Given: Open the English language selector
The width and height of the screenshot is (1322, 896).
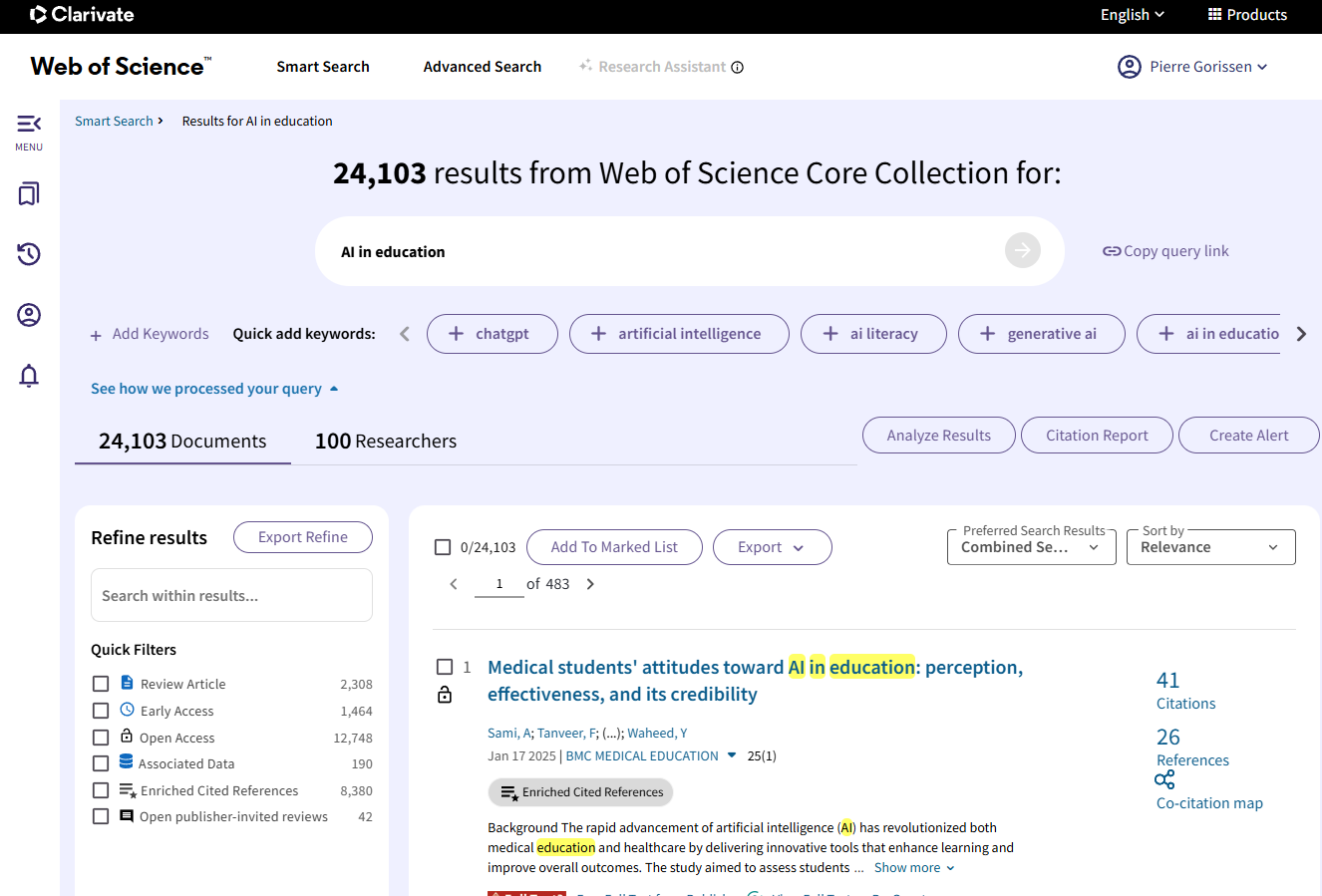Looking at the screenshot, I should pos(1132,15).
